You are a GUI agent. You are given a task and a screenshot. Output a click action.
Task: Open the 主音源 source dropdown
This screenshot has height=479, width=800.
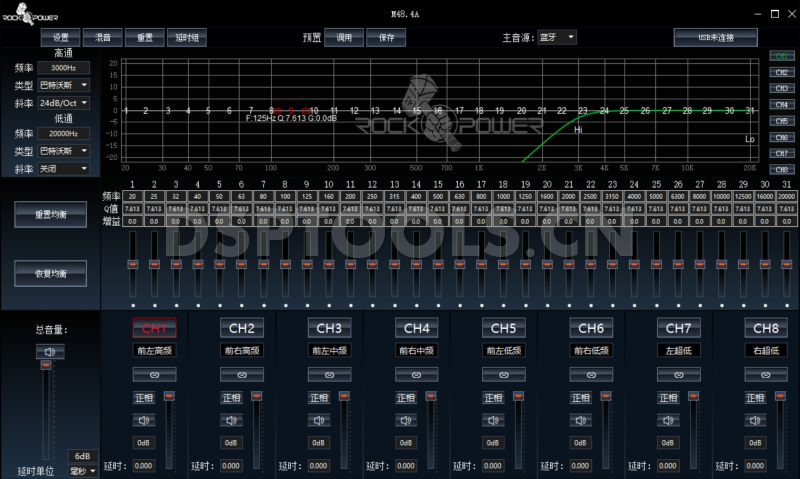(557, 37)
